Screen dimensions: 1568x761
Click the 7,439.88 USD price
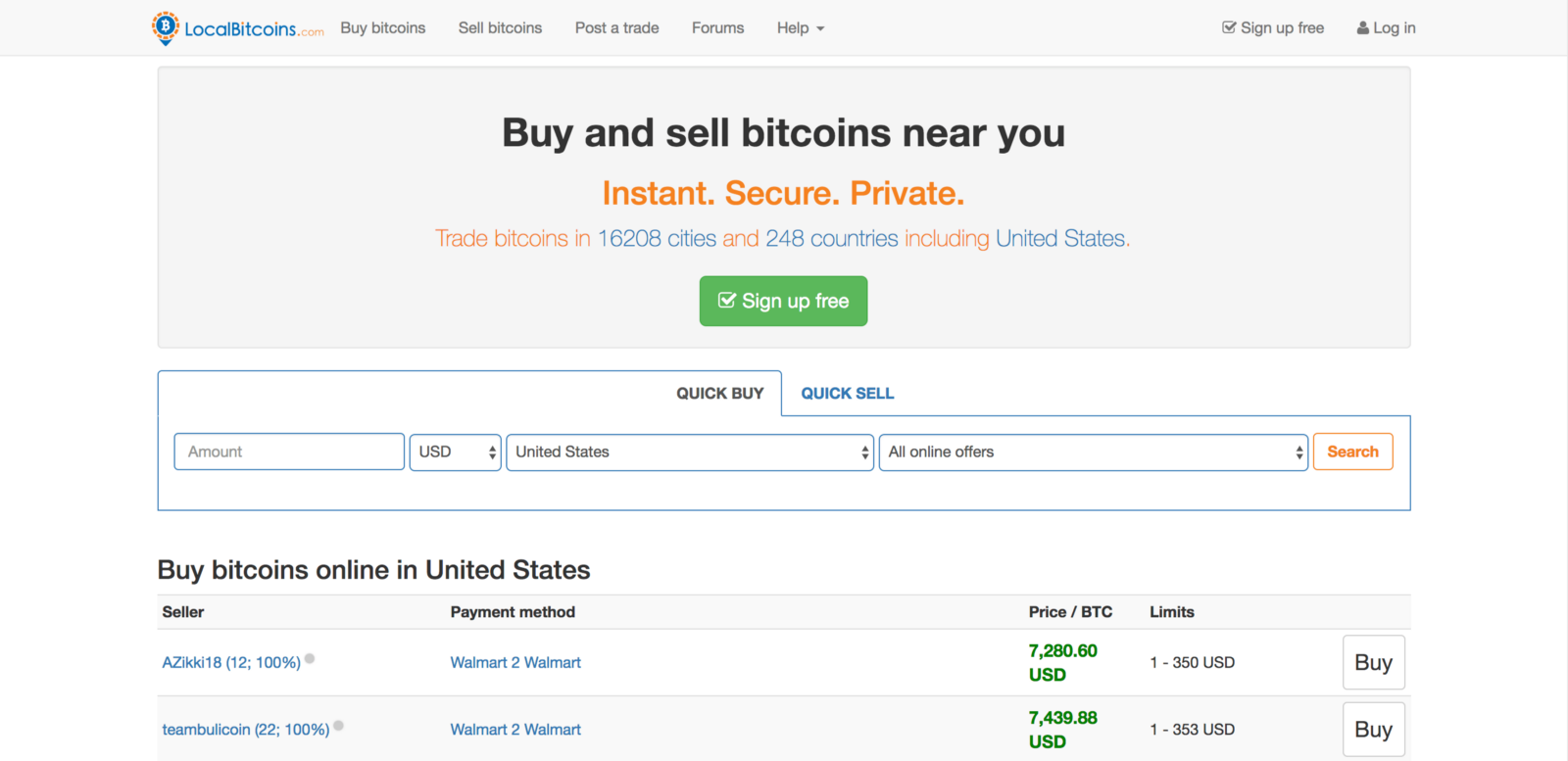point(1062,730)
